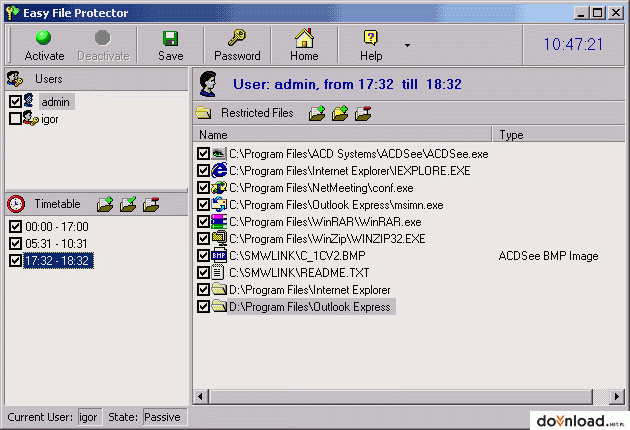Click the Restricted Files folder header icon
Image resolution: width=630 pixels, height=430 pixels.
[x=203, y=113]
